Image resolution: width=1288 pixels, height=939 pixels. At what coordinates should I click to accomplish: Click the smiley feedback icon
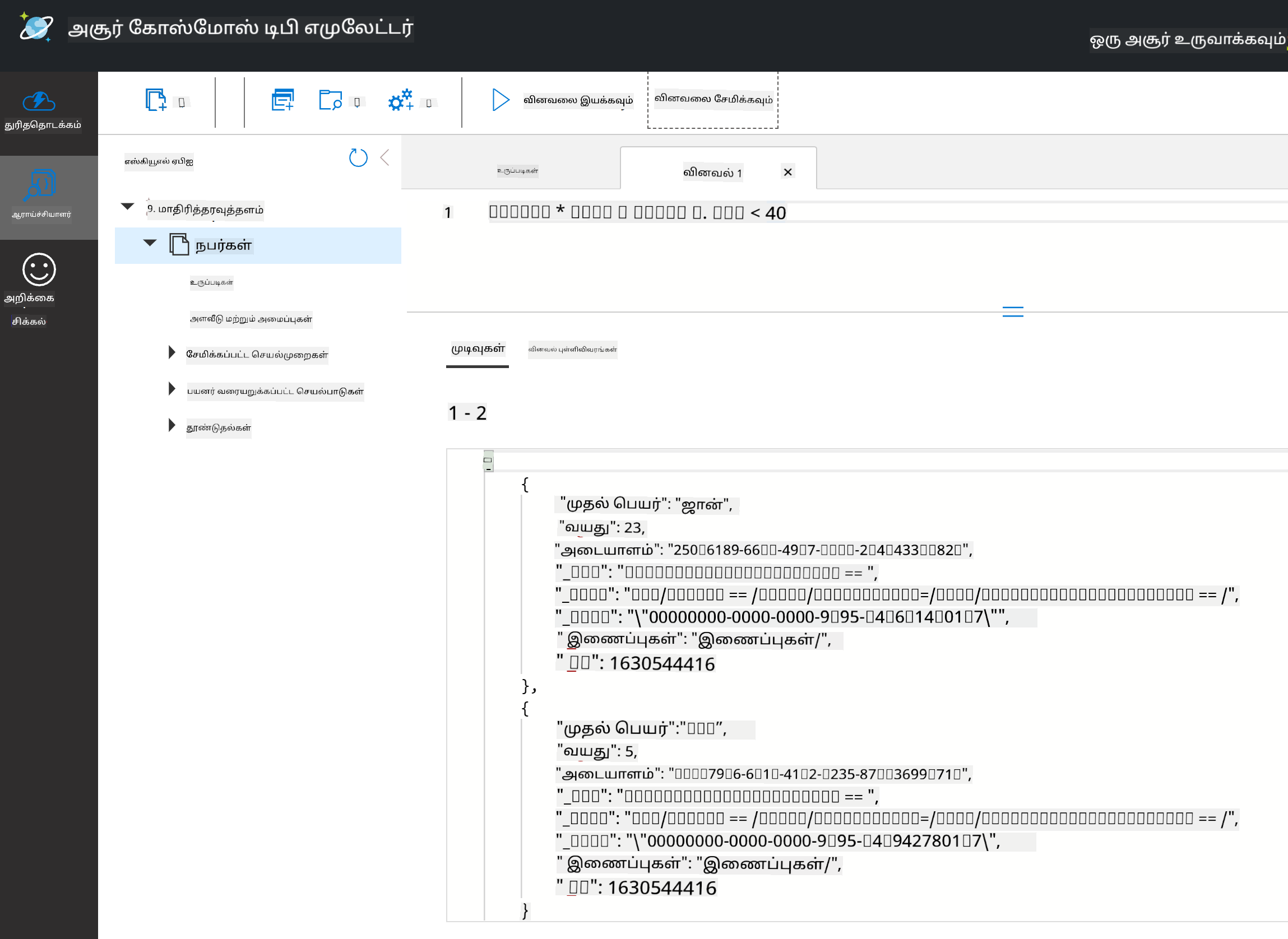[x=39, y=269]
